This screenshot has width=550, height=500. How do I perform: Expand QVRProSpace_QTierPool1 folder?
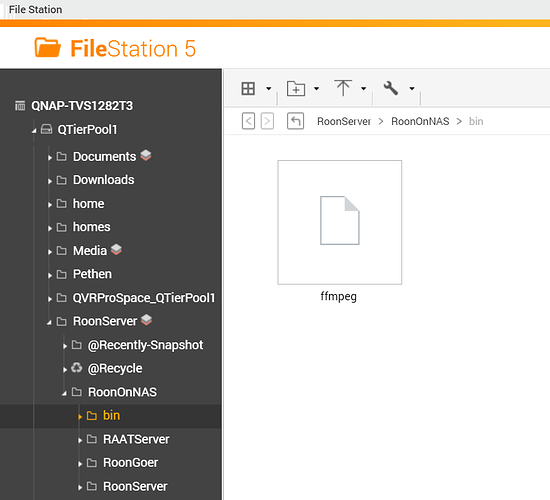[50, 299]
